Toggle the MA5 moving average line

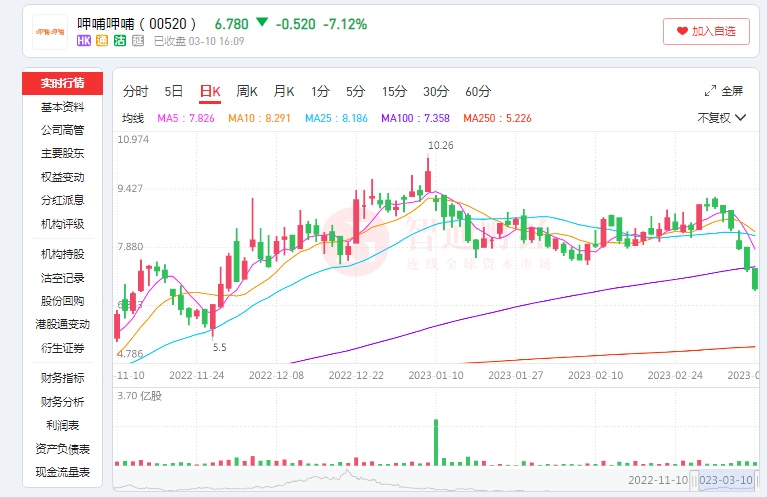click(x=186, y=118)
